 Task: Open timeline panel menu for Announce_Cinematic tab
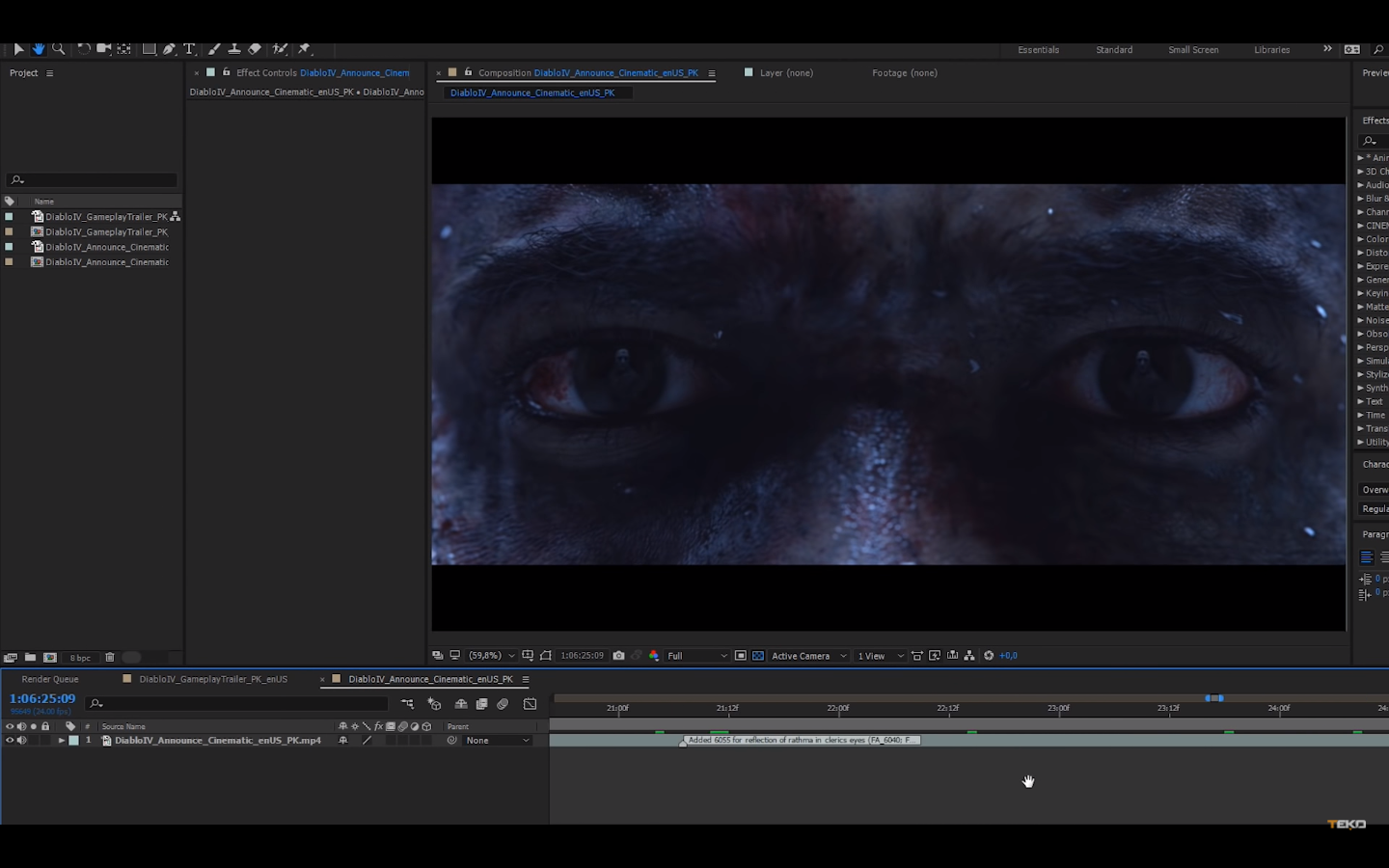pyautogui.click(x=526, y=679)
